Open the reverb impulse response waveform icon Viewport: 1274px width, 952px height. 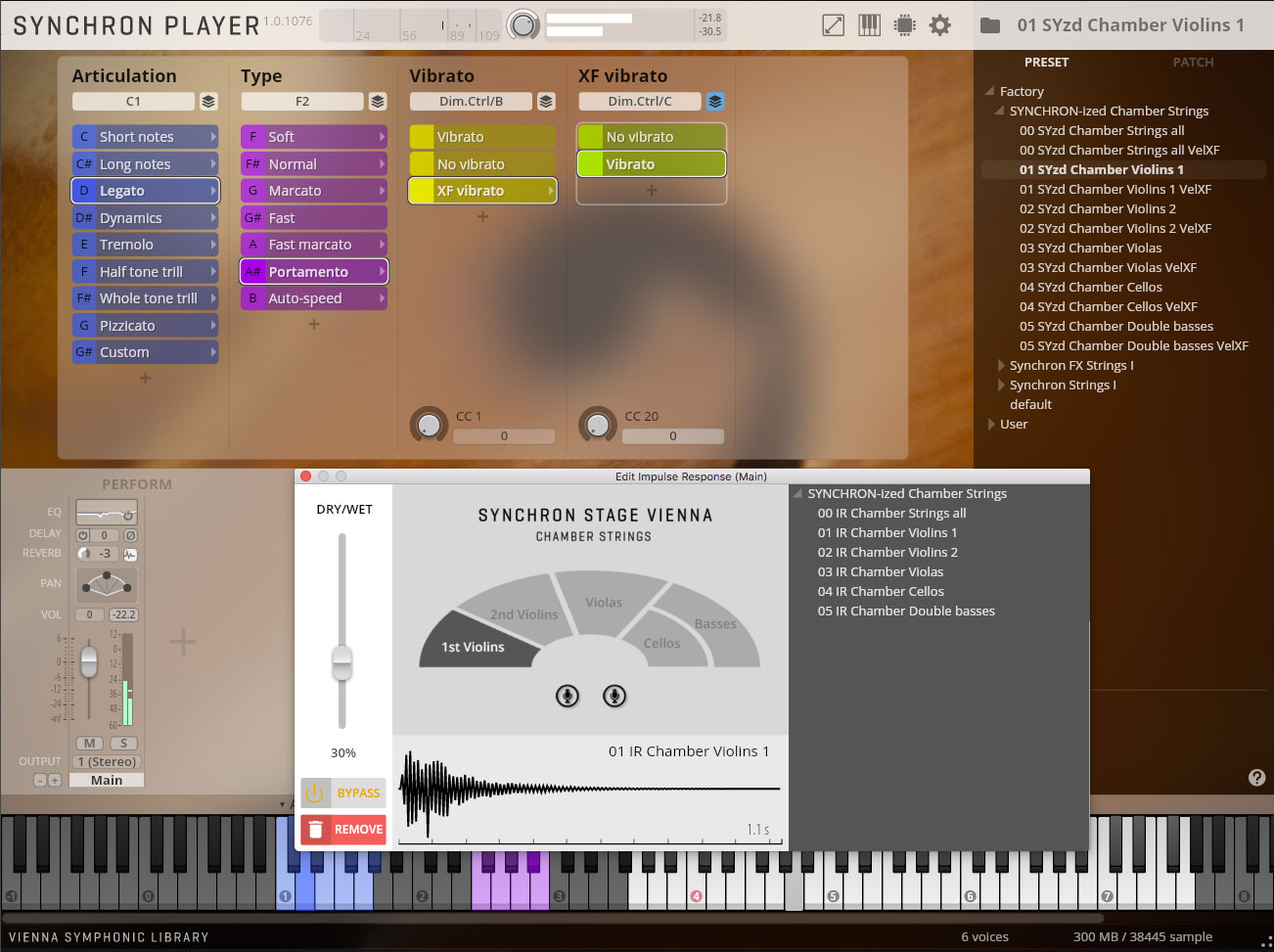coord(130,554)
